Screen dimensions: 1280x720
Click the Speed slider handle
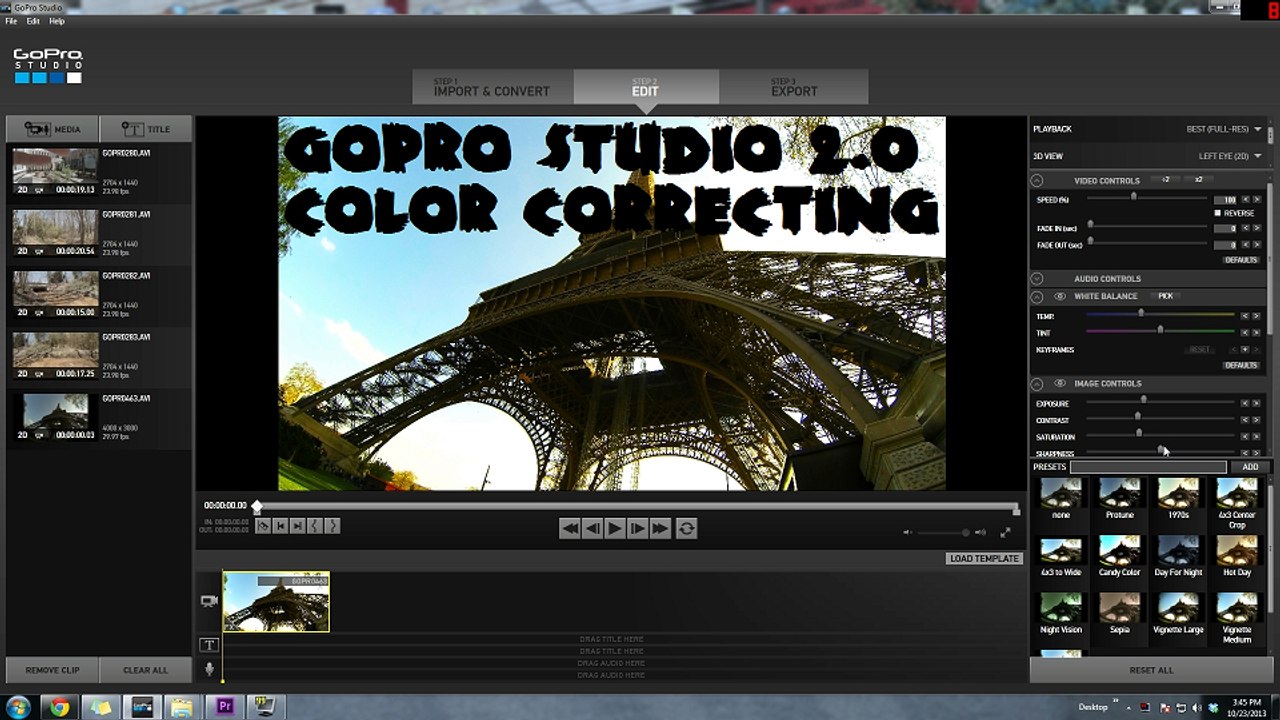[1133, 197]
